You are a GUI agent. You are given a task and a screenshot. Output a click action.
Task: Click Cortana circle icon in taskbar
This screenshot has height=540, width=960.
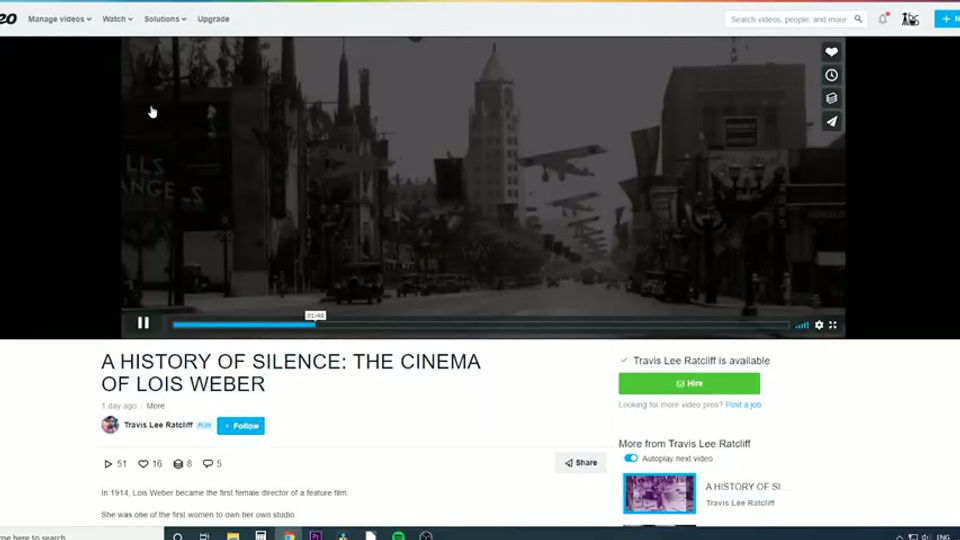tap(178, 536)
